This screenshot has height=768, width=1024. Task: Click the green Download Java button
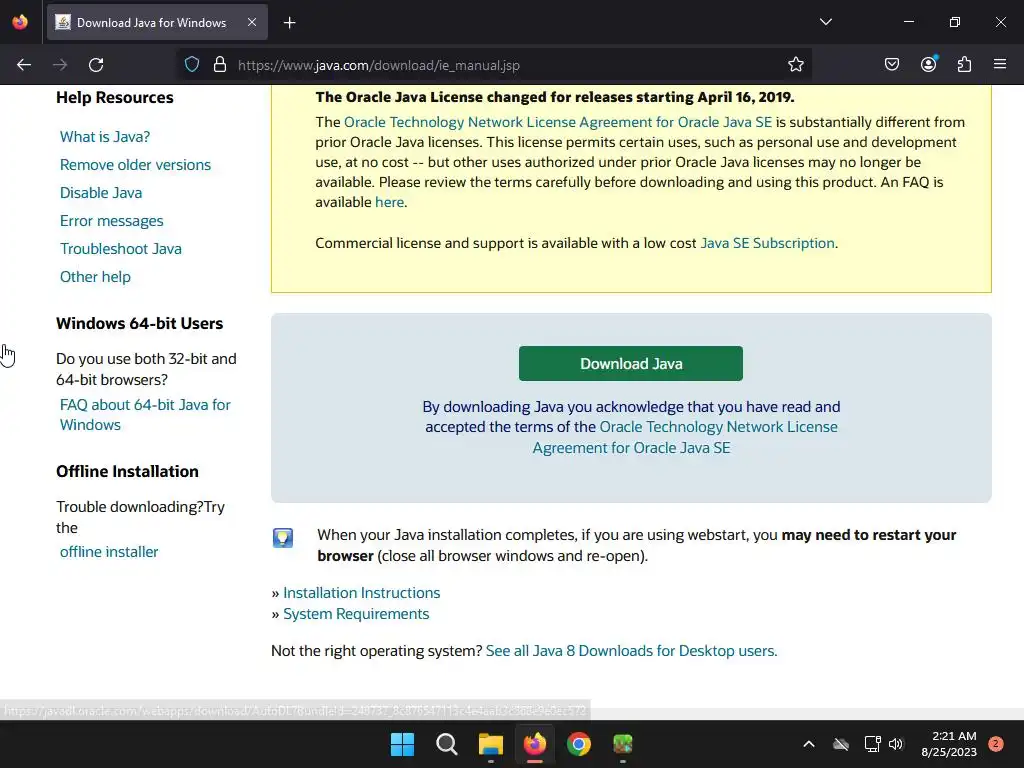coord(631,364)
